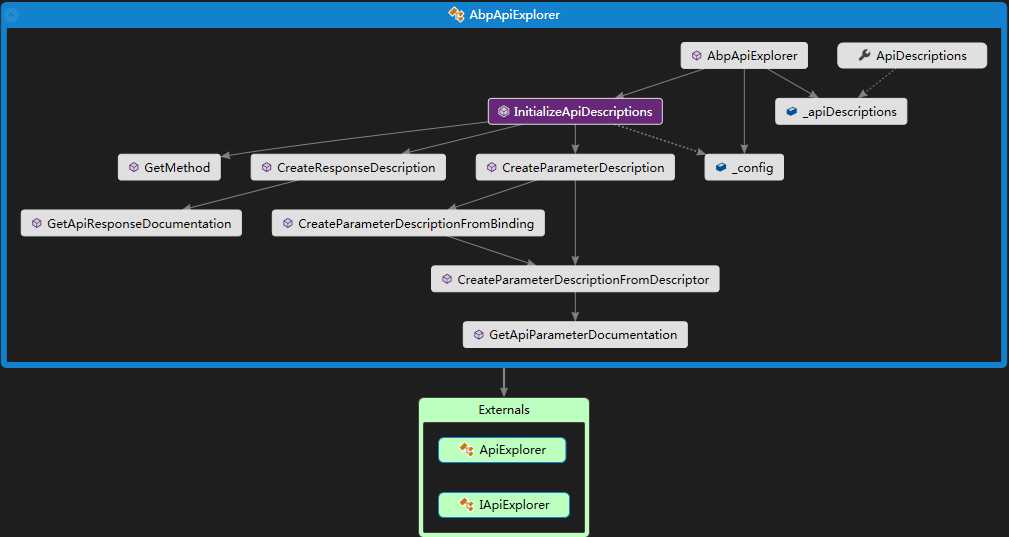
Task: Click the method icon on GetApiResponseDocumentation
Action: [x=37, y=223]
